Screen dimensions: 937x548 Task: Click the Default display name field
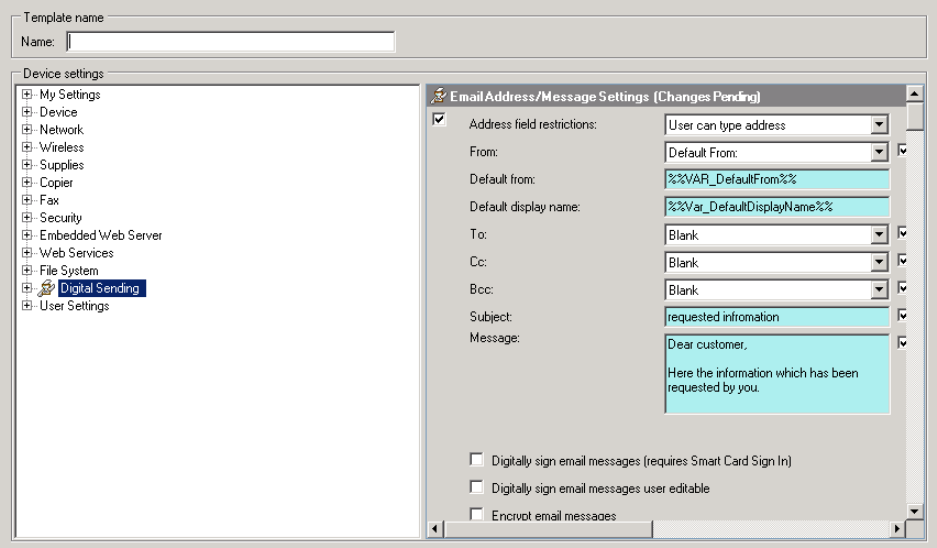777,207
